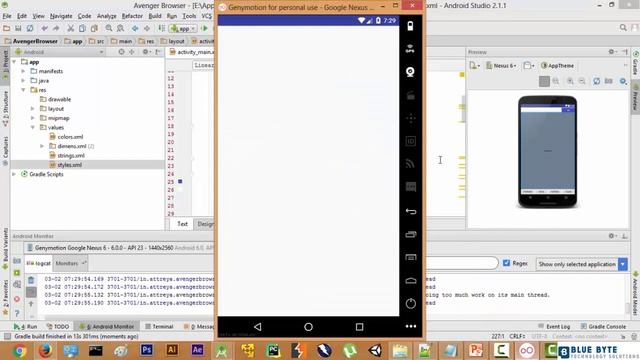Expand Gradle Scripts node

[14, 174]
